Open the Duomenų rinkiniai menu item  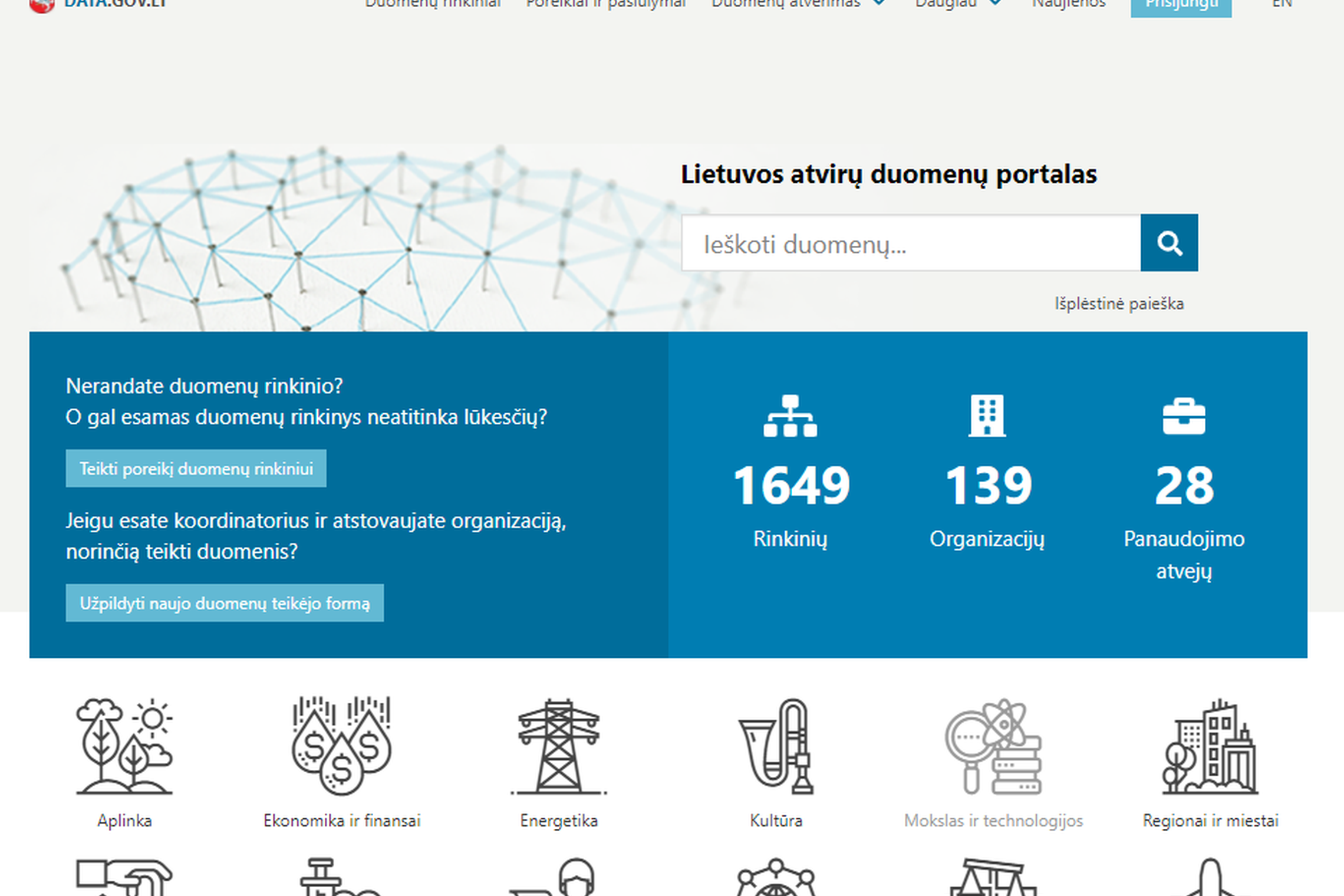[x=433, y=4]
